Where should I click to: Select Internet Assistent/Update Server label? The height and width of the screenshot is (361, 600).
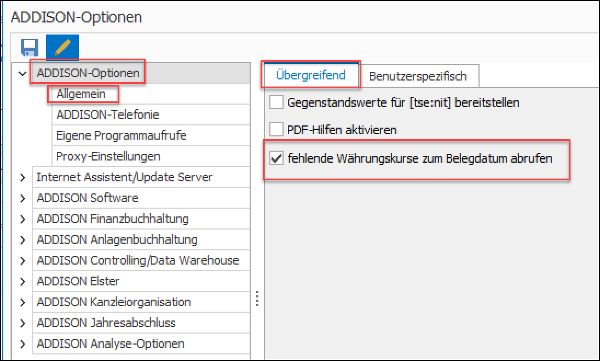[124, 177]
